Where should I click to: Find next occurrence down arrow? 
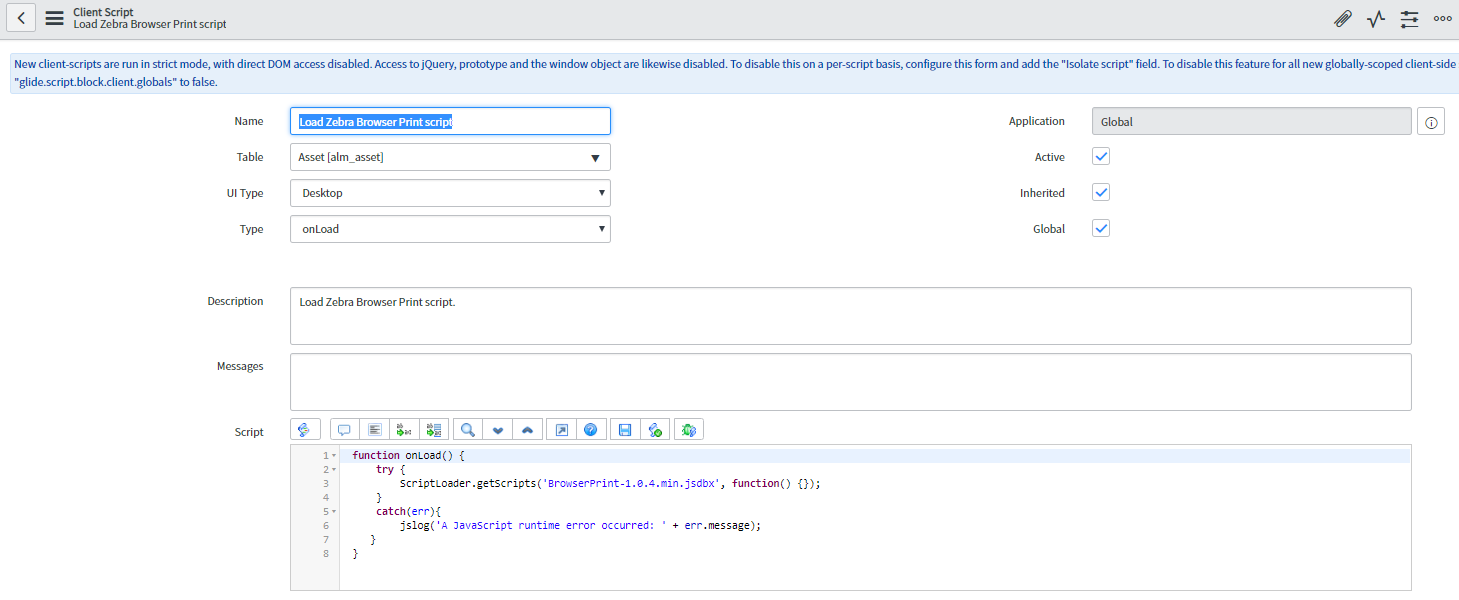click(x=497, y=429)
